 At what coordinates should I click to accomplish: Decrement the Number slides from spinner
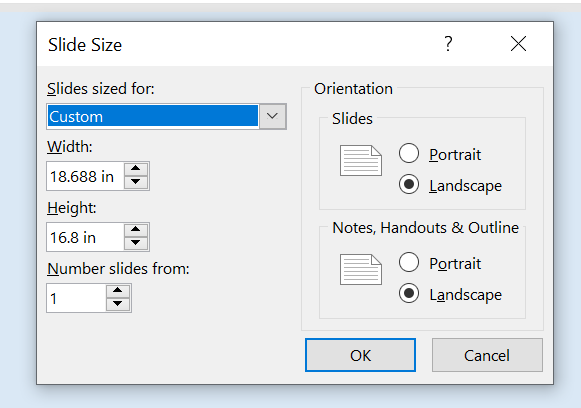[117, 304]
